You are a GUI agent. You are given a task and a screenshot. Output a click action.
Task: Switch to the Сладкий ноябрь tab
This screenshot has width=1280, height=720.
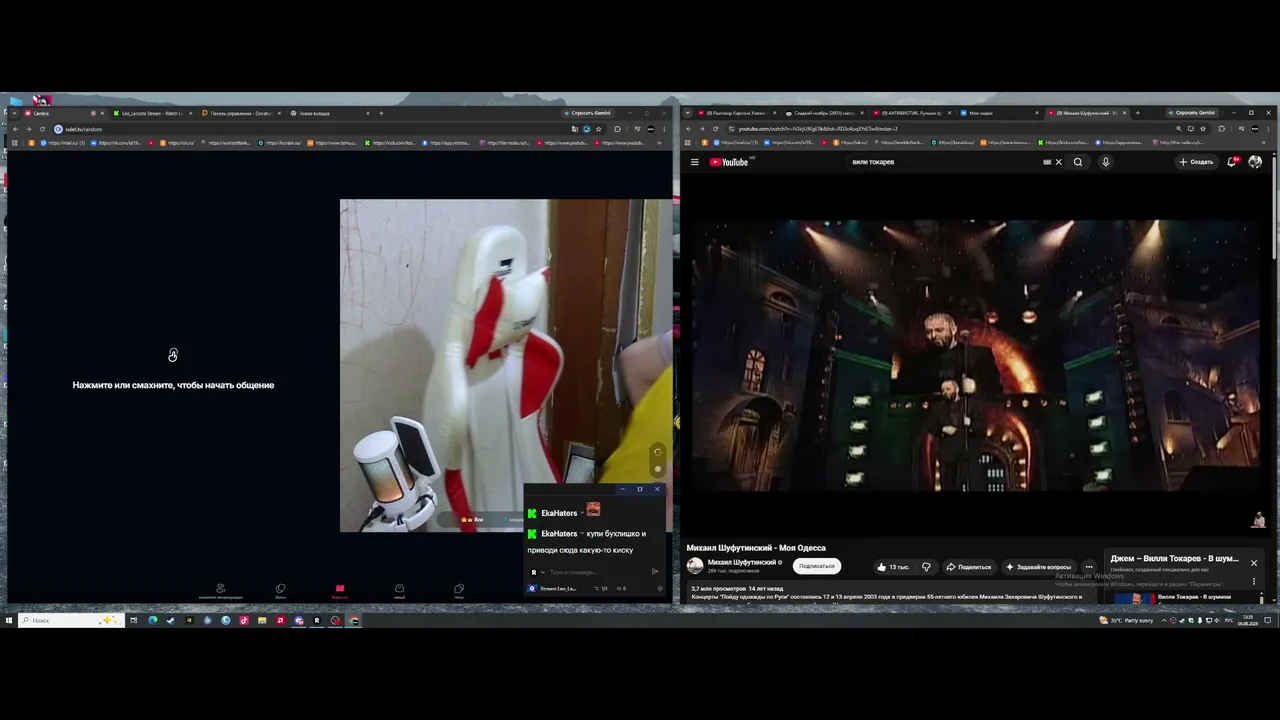pos(824,113)
